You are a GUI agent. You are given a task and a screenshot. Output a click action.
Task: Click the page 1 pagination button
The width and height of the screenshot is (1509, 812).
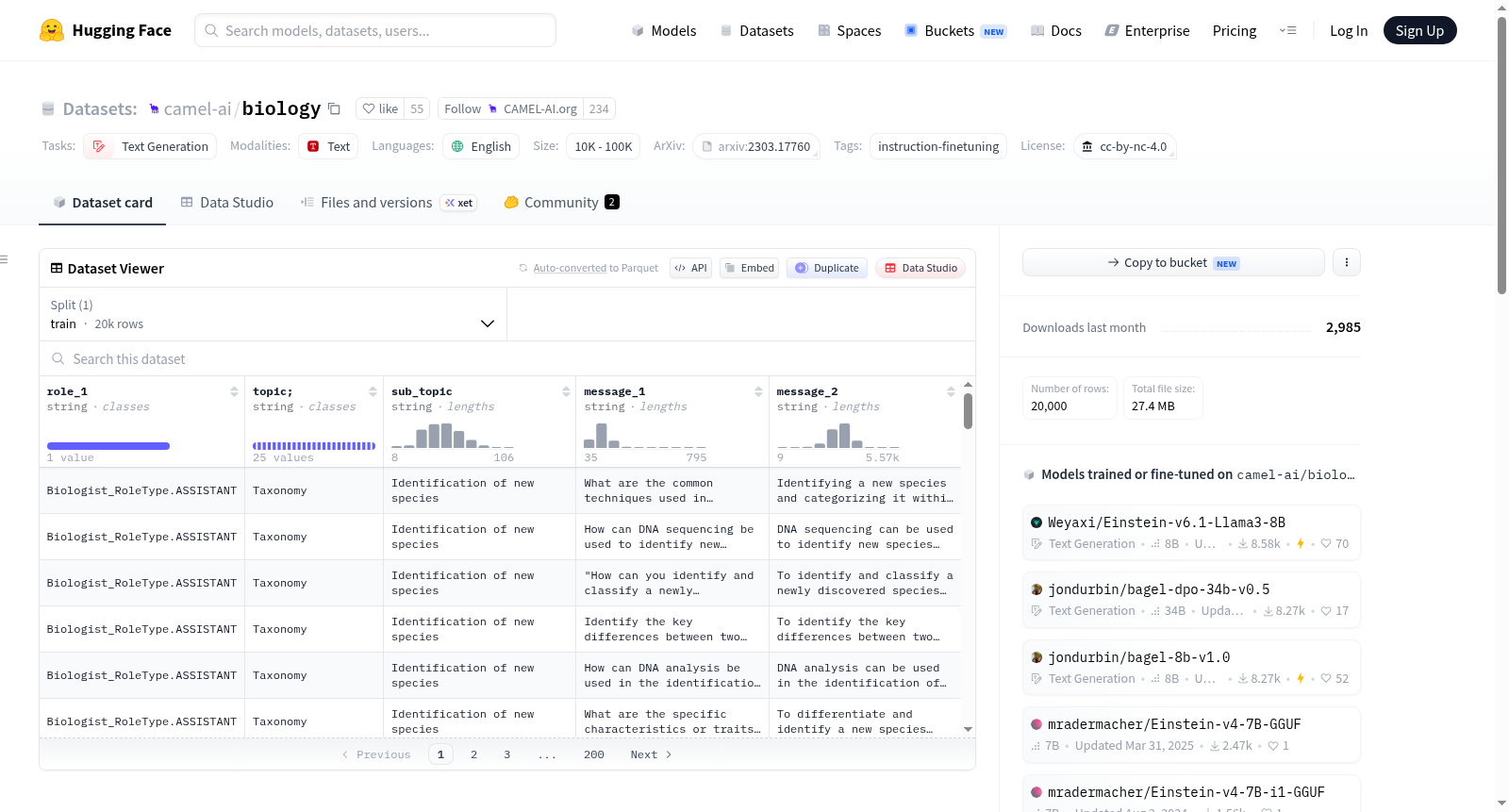pyautogui.click(x=440, y=754)
